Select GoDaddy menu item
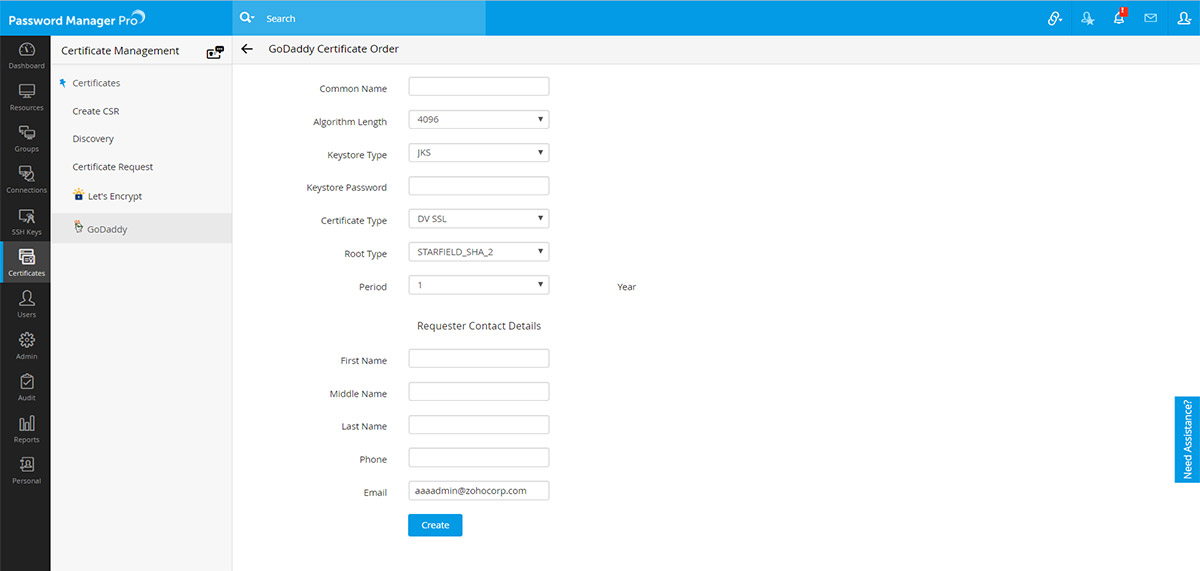 click(107, 229)
